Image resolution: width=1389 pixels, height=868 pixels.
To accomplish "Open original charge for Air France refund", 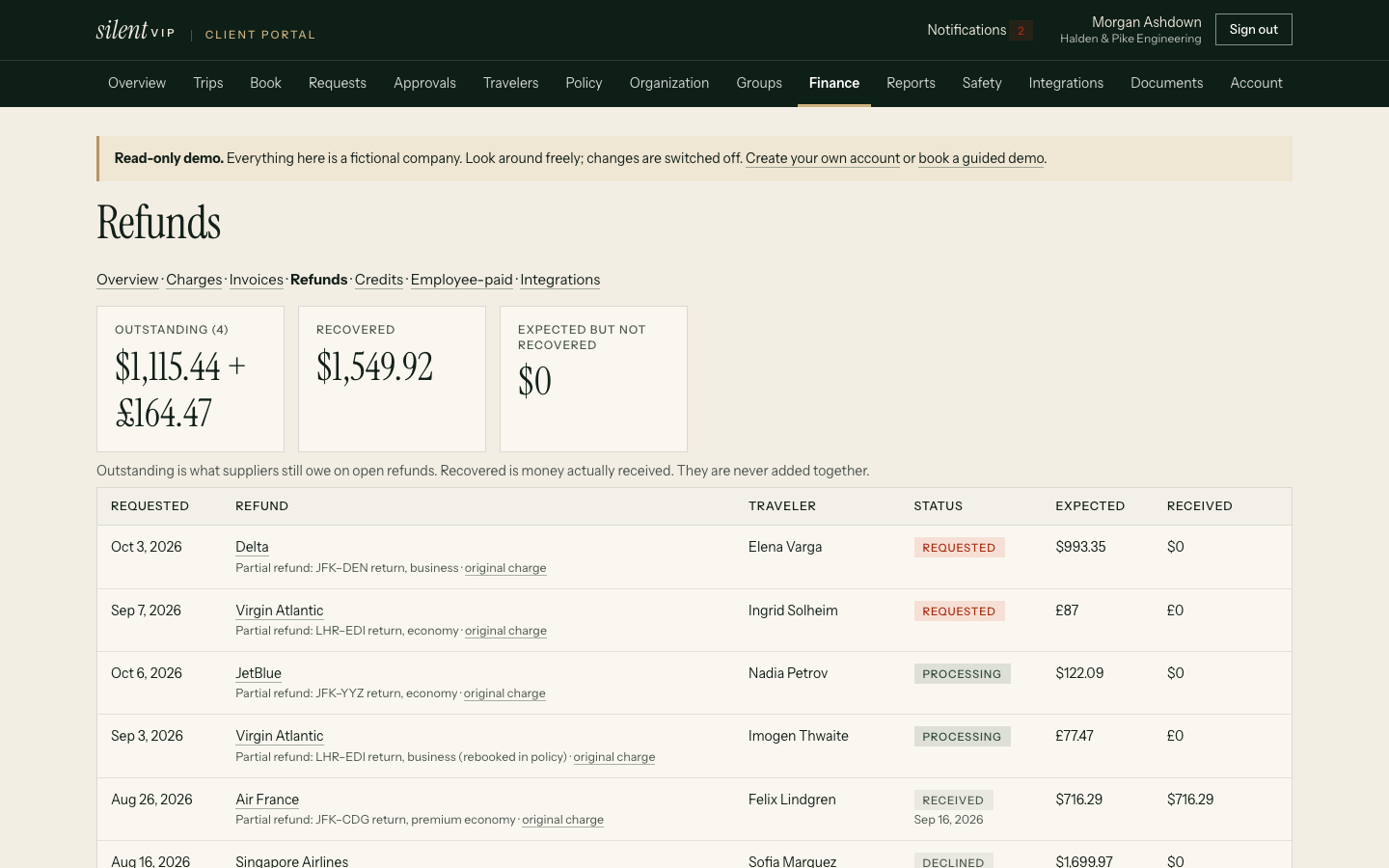I will pos(563,820).
